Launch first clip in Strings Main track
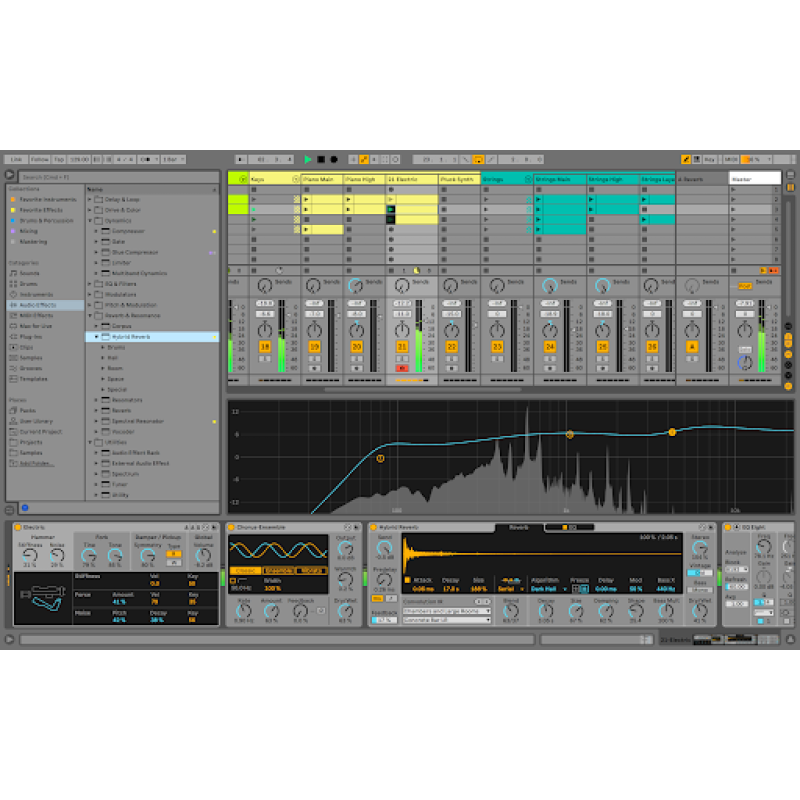Image resolution: width=800 pixels, height=800 pixels. (538, 200)
